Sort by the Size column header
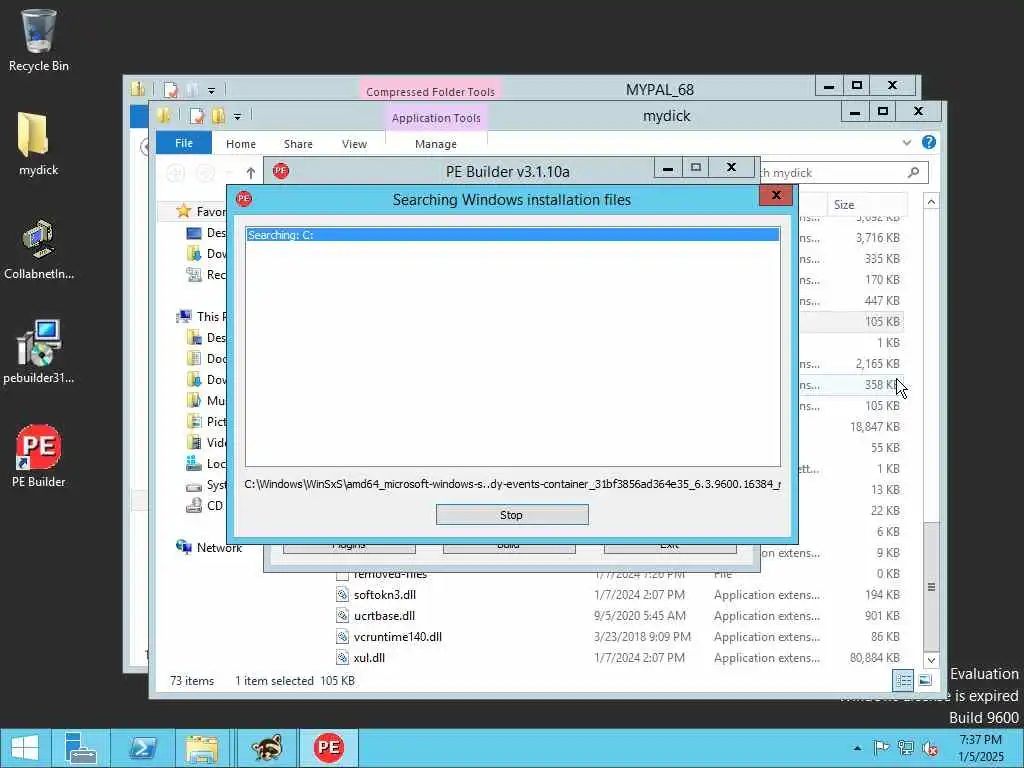The image size is (1024, 768). (x=867, y=204)
